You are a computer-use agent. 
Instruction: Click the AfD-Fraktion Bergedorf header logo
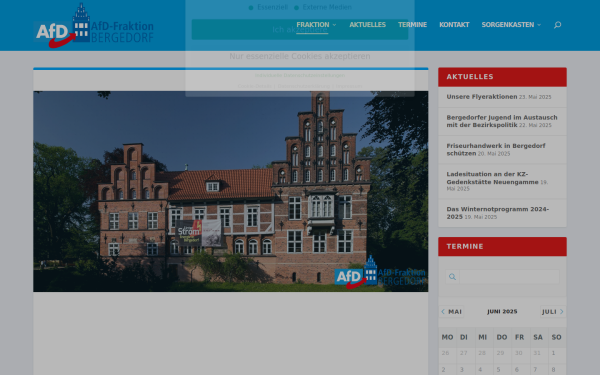(x=95, y=26)
